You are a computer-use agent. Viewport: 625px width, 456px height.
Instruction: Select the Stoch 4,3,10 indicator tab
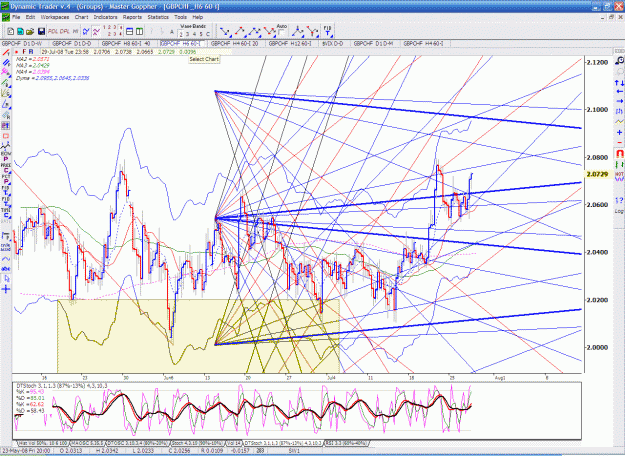[198, 443]
